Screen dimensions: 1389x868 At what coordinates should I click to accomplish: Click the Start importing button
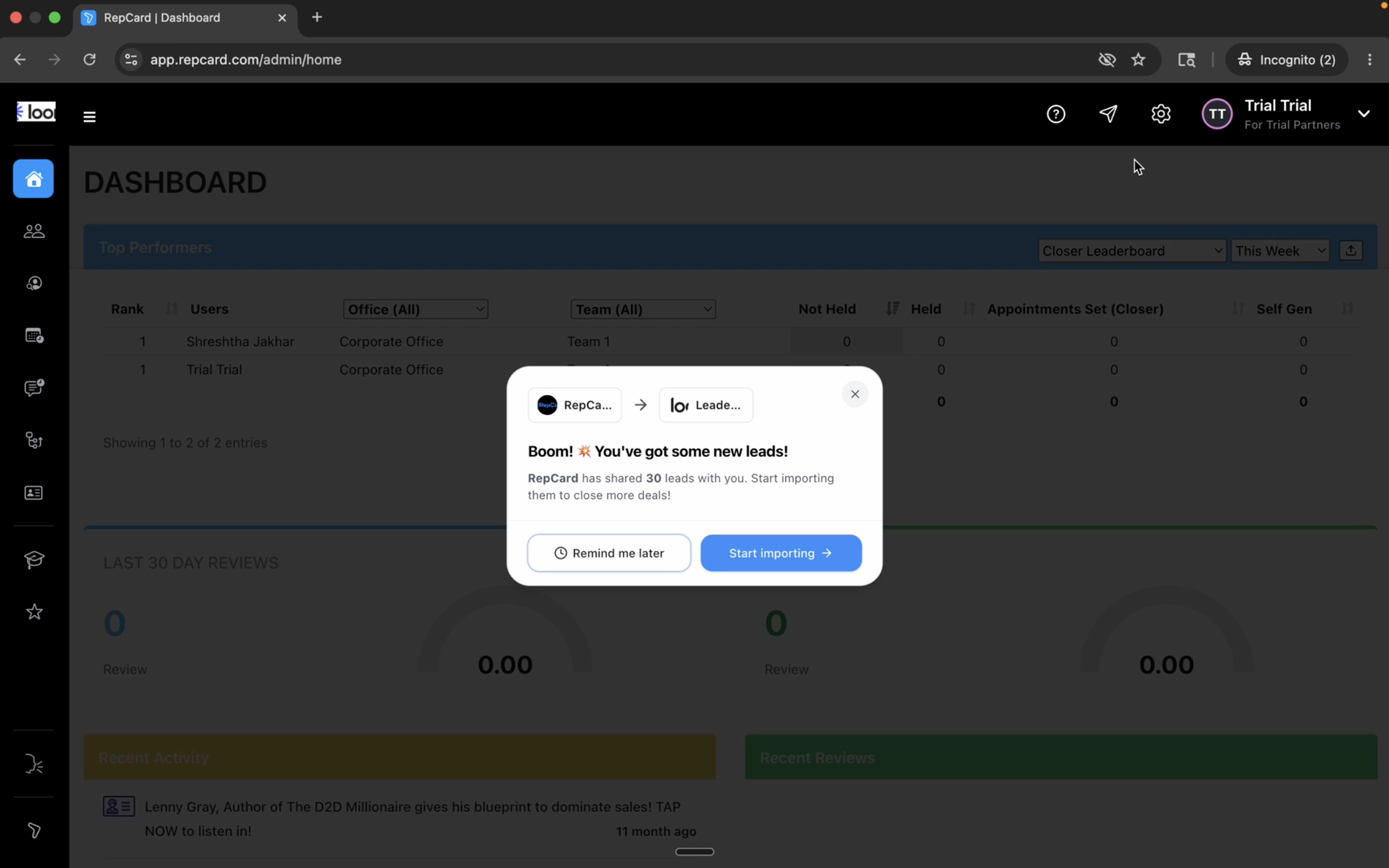[781, 553]
